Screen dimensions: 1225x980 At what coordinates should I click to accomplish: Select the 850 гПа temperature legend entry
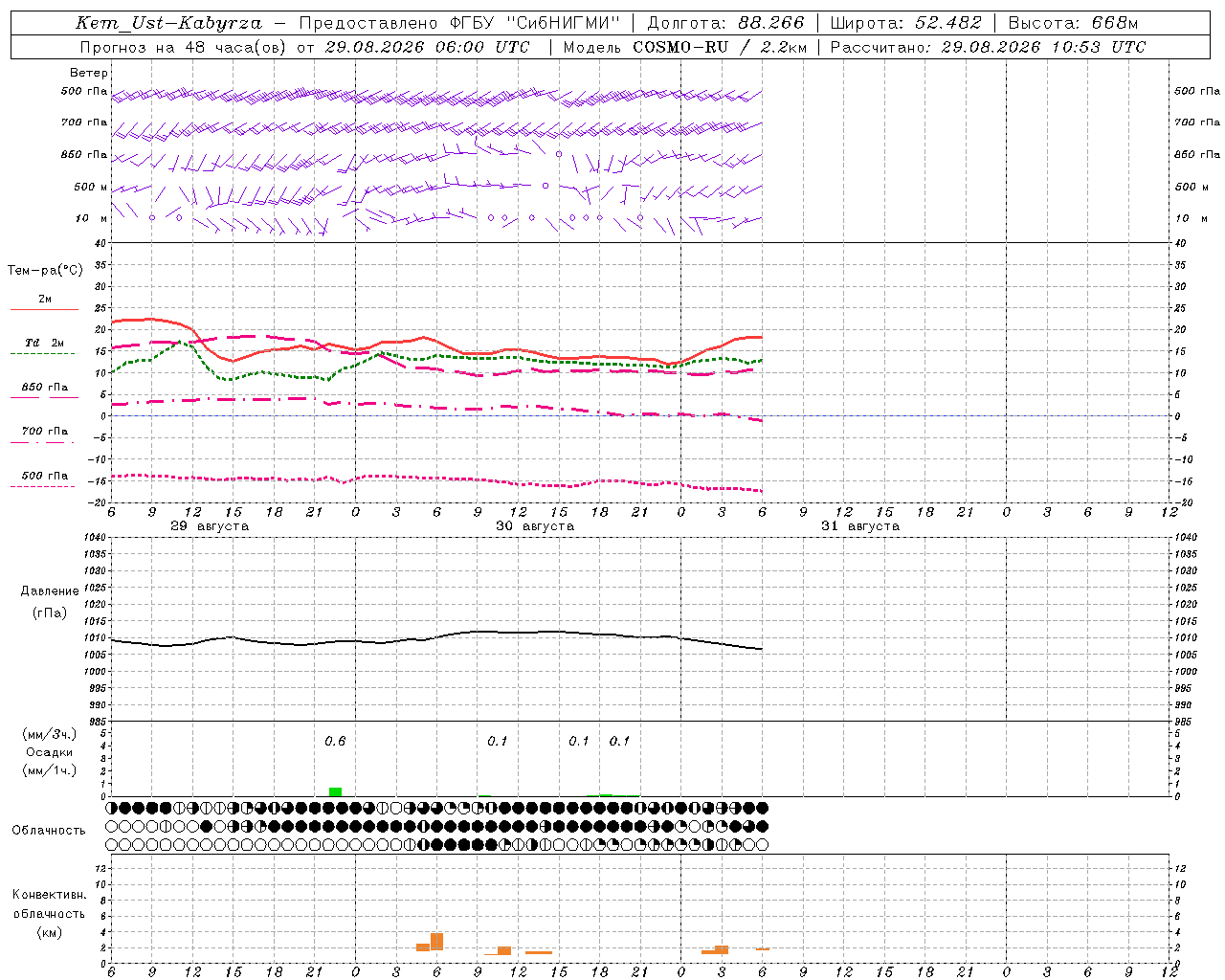tap(44, 391)
